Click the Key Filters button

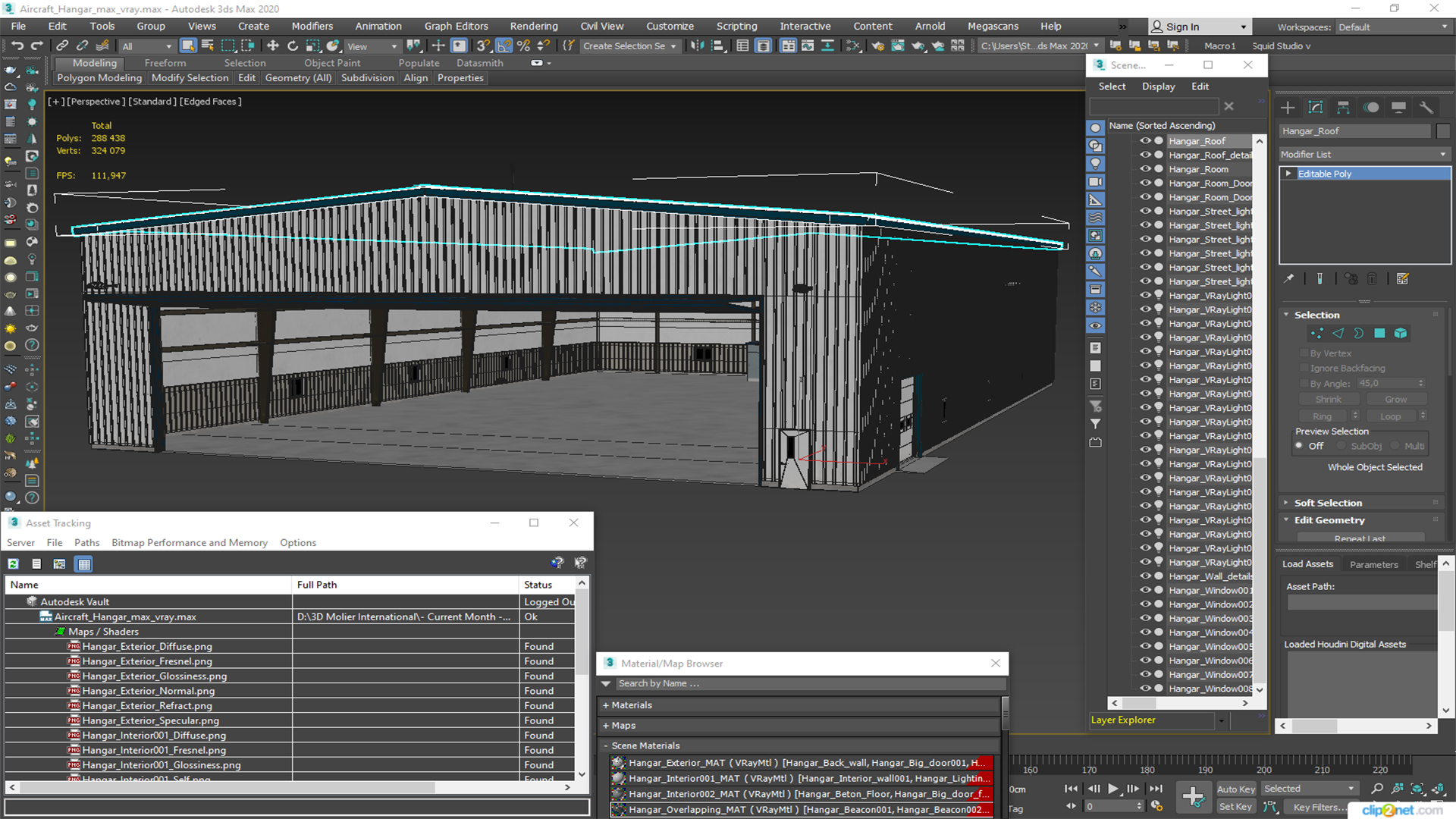(x=1320, y=807)
